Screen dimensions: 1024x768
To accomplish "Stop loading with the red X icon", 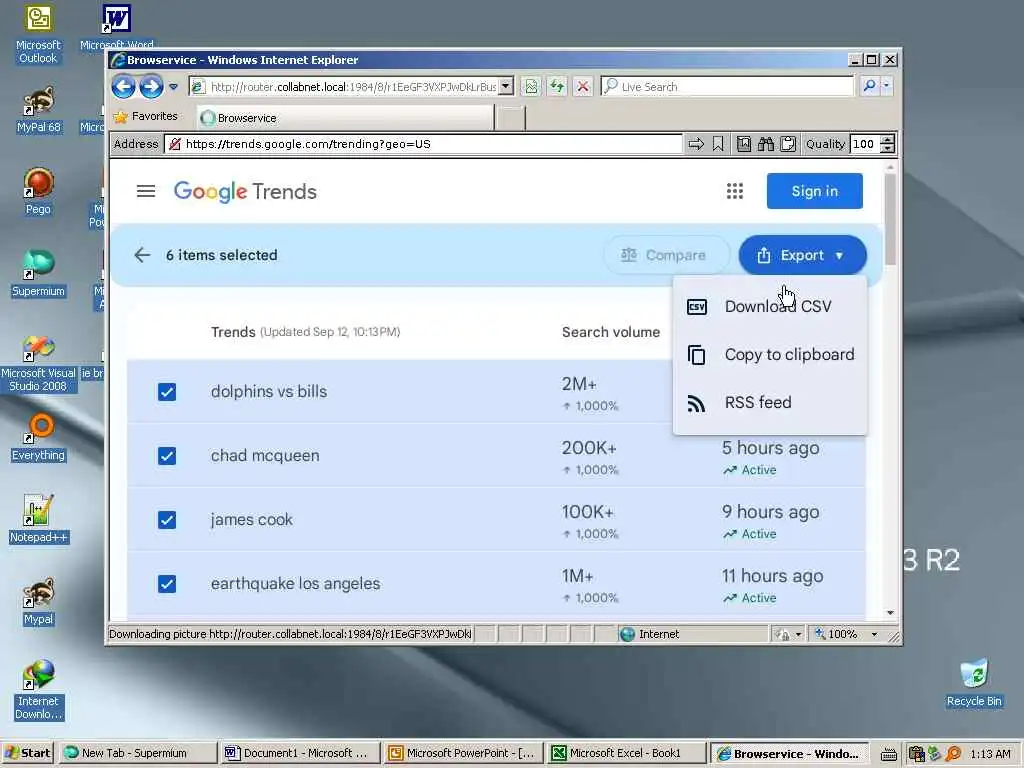I will coord(583,86).
